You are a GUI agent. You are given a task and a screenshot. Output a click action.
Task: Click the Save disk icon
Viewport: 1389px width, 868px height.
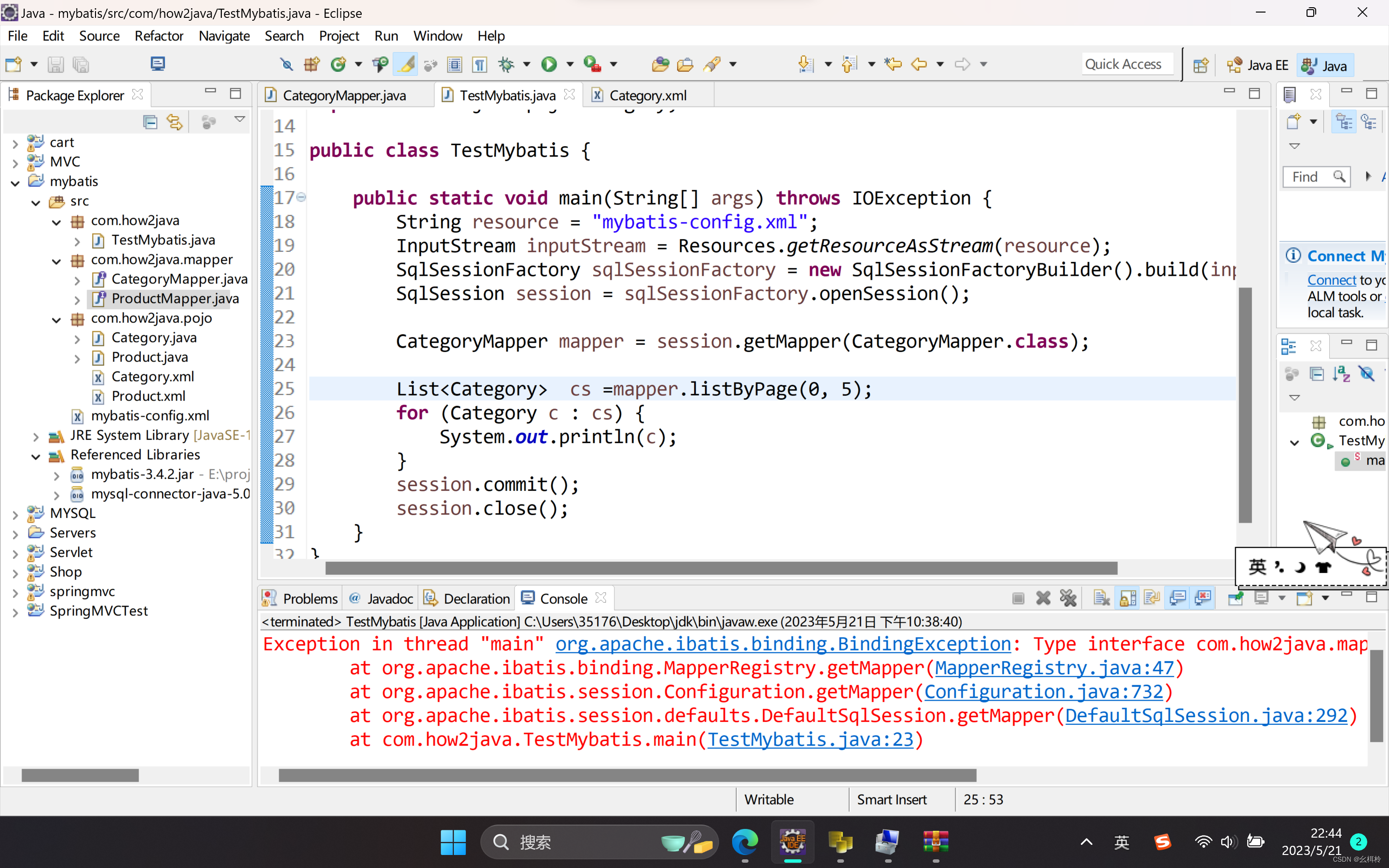(55, 64)
